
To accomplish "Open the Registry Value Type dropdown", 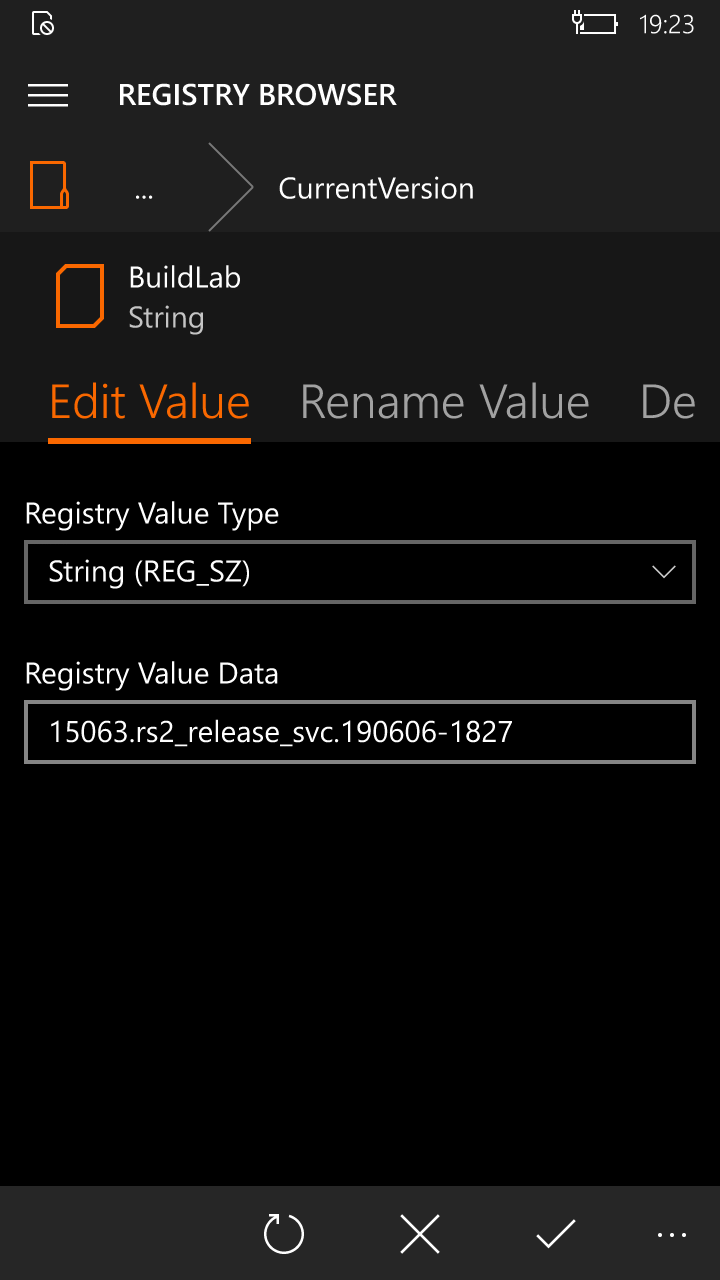I will click(x=360, y=572).
